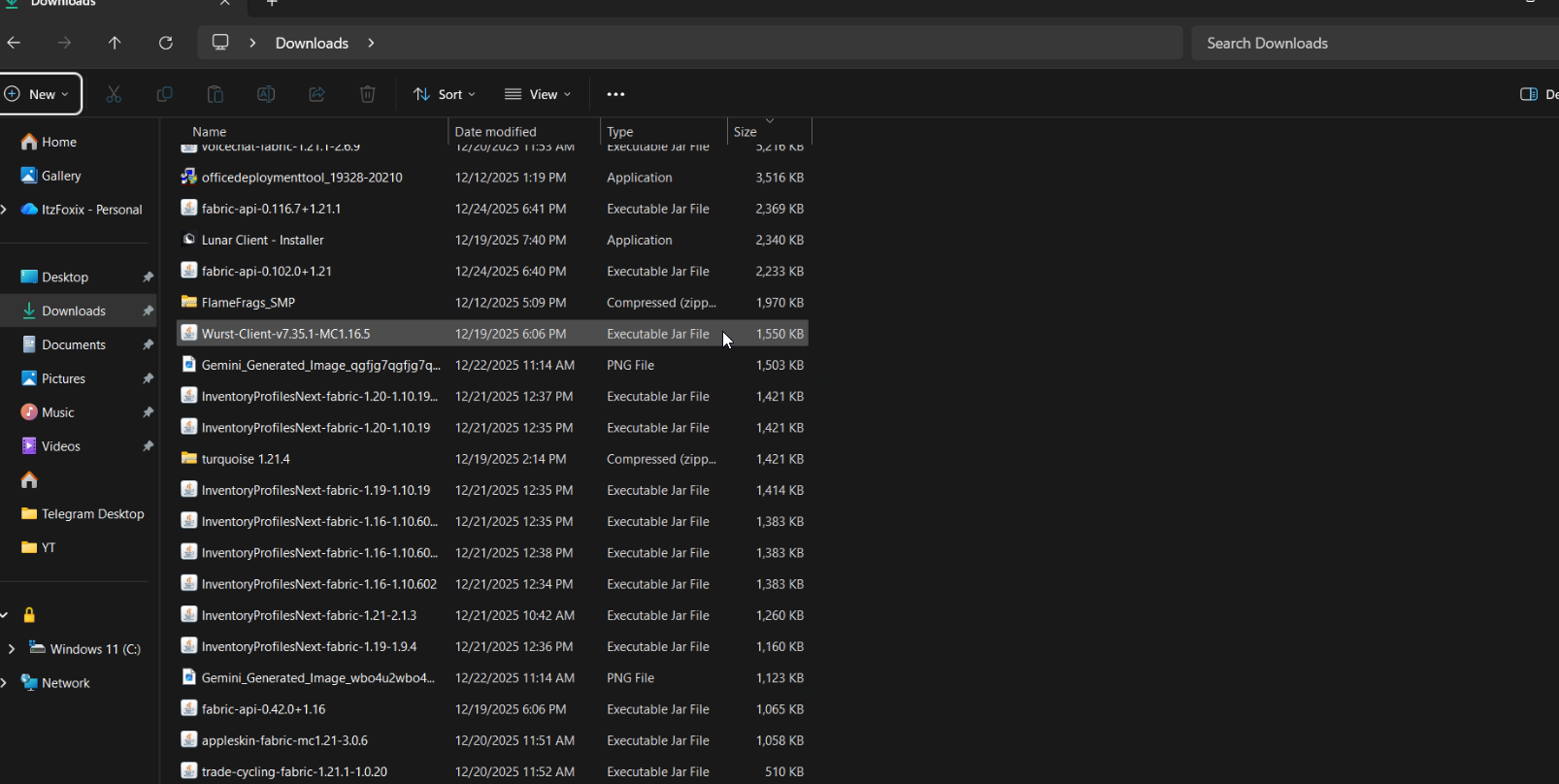
Task: Select the Lunar Client - Installer file
Action: pyautogui.click(x=262, y=240)
